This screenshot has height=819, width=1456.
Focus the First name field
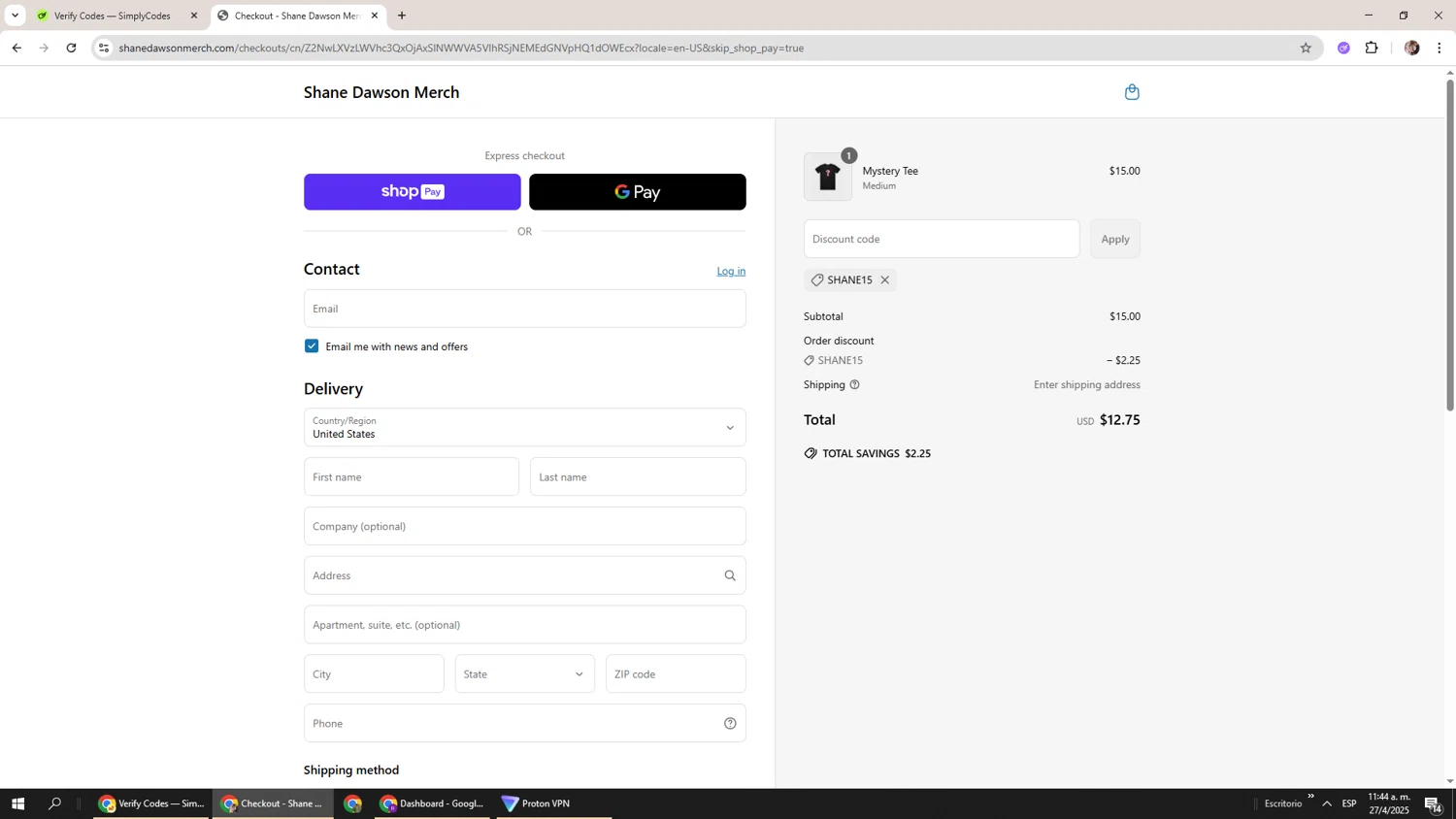[412, 477]
